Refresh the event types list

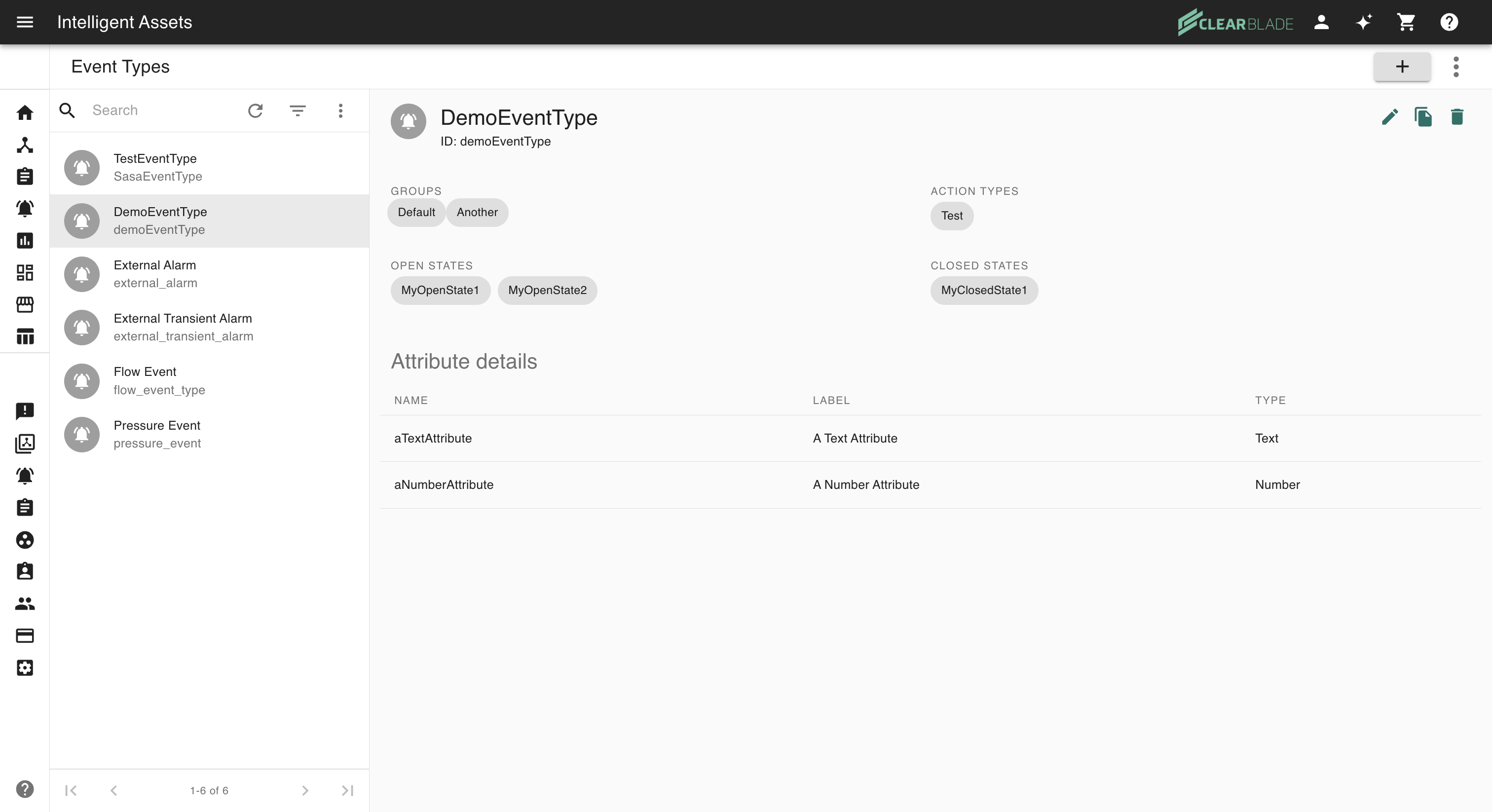tap(256, 110)
